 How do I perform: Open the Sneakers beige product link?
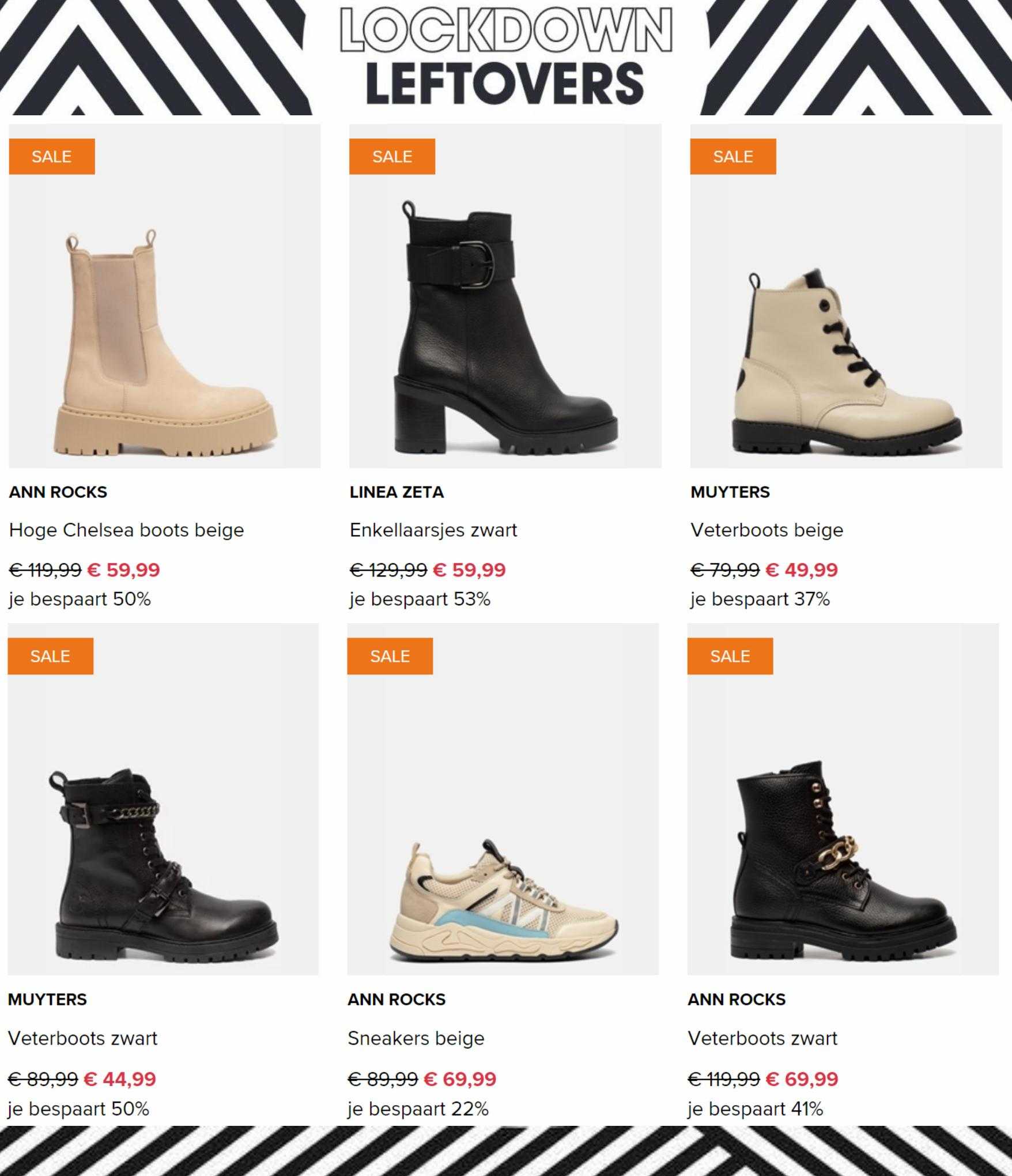[x=416, y=1038]
